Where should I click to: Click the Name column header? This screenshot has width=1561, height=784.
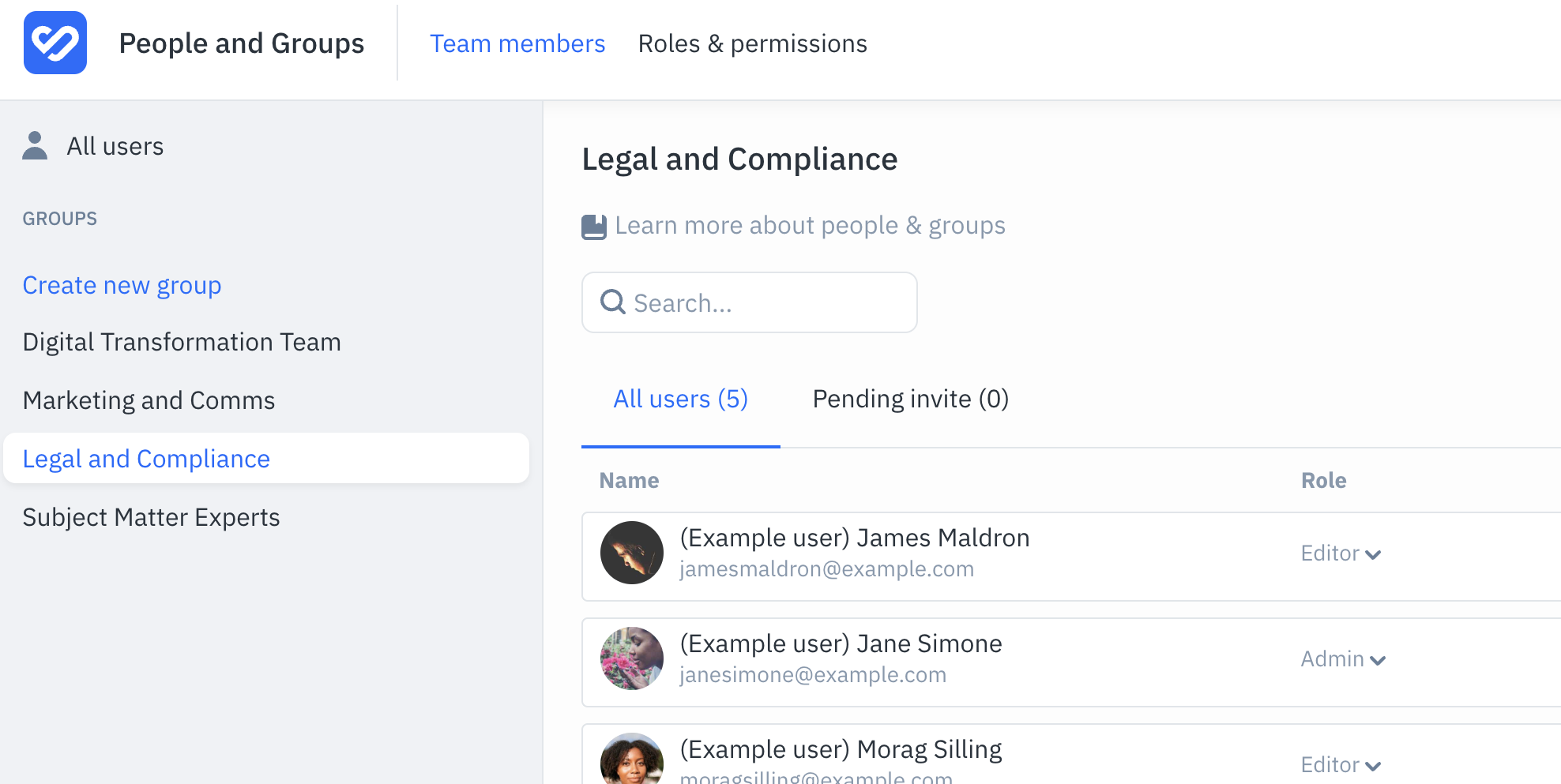(630, 480)
